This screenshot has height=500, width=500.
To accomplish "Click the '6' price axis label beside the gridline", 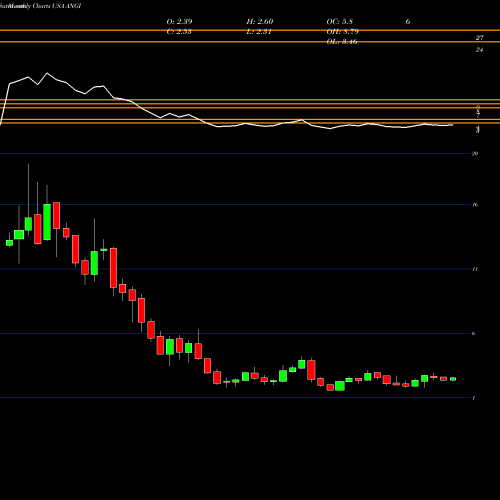I will coord(474,333).
